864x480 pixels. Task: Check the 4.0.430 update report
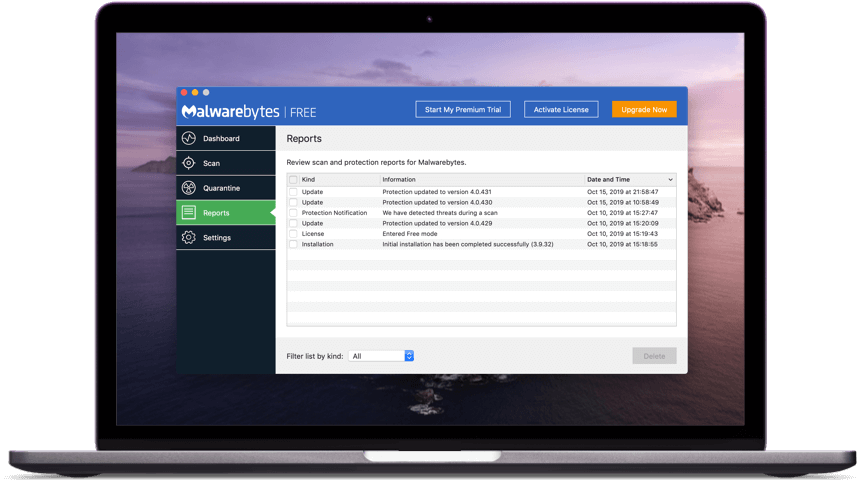(x=293, y=202)
